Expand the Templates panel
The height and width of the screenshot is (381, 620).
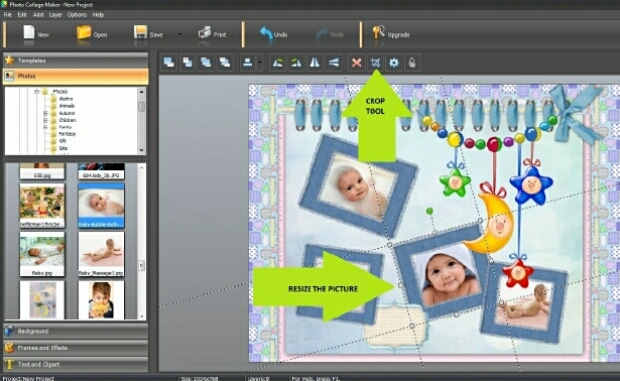[76, 60]
